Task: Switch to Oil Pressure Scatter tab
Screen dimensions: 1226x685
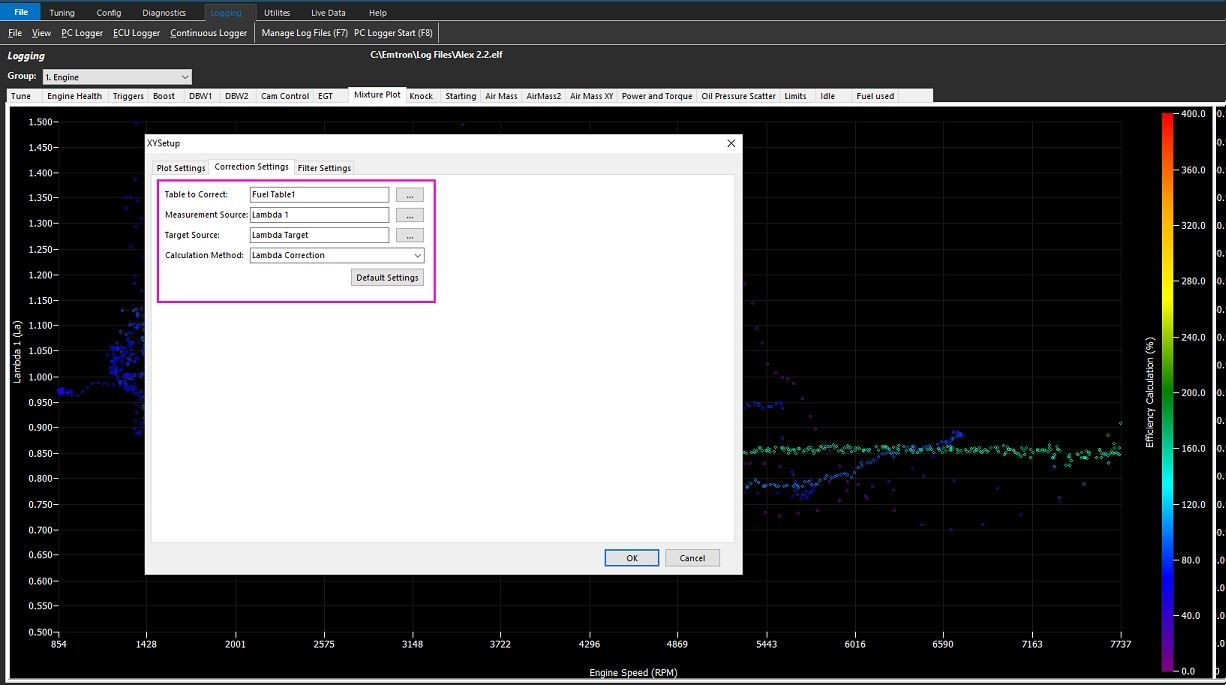Action: 738,96
